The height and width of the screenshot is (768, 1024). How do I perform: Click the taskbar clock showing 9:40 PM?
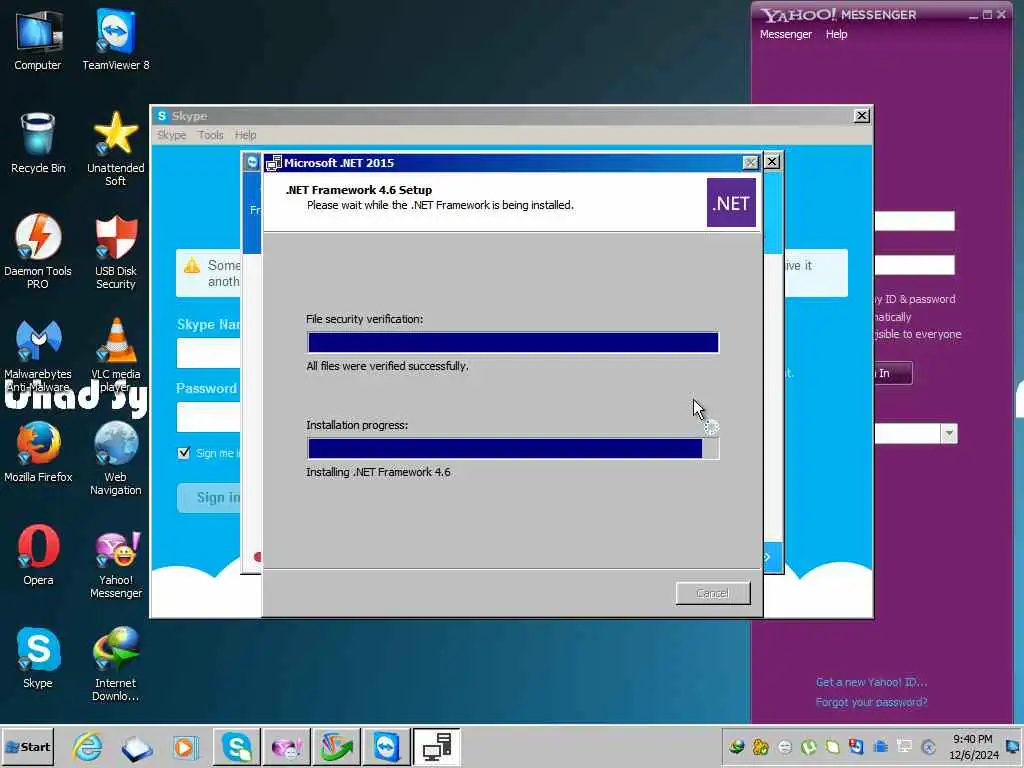973,747
